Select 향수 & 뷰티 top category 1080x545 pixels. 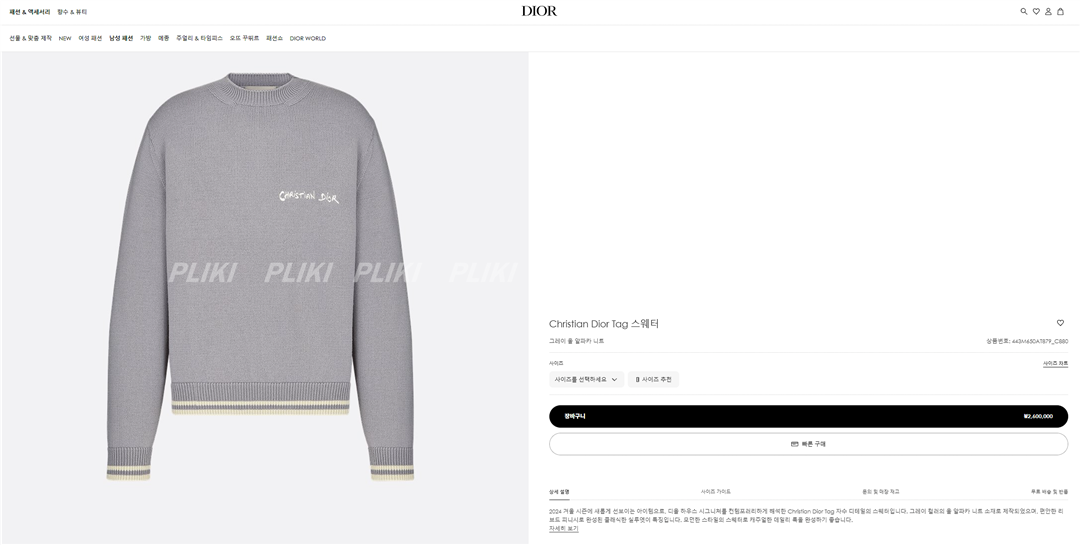click(x=72, y=12)
